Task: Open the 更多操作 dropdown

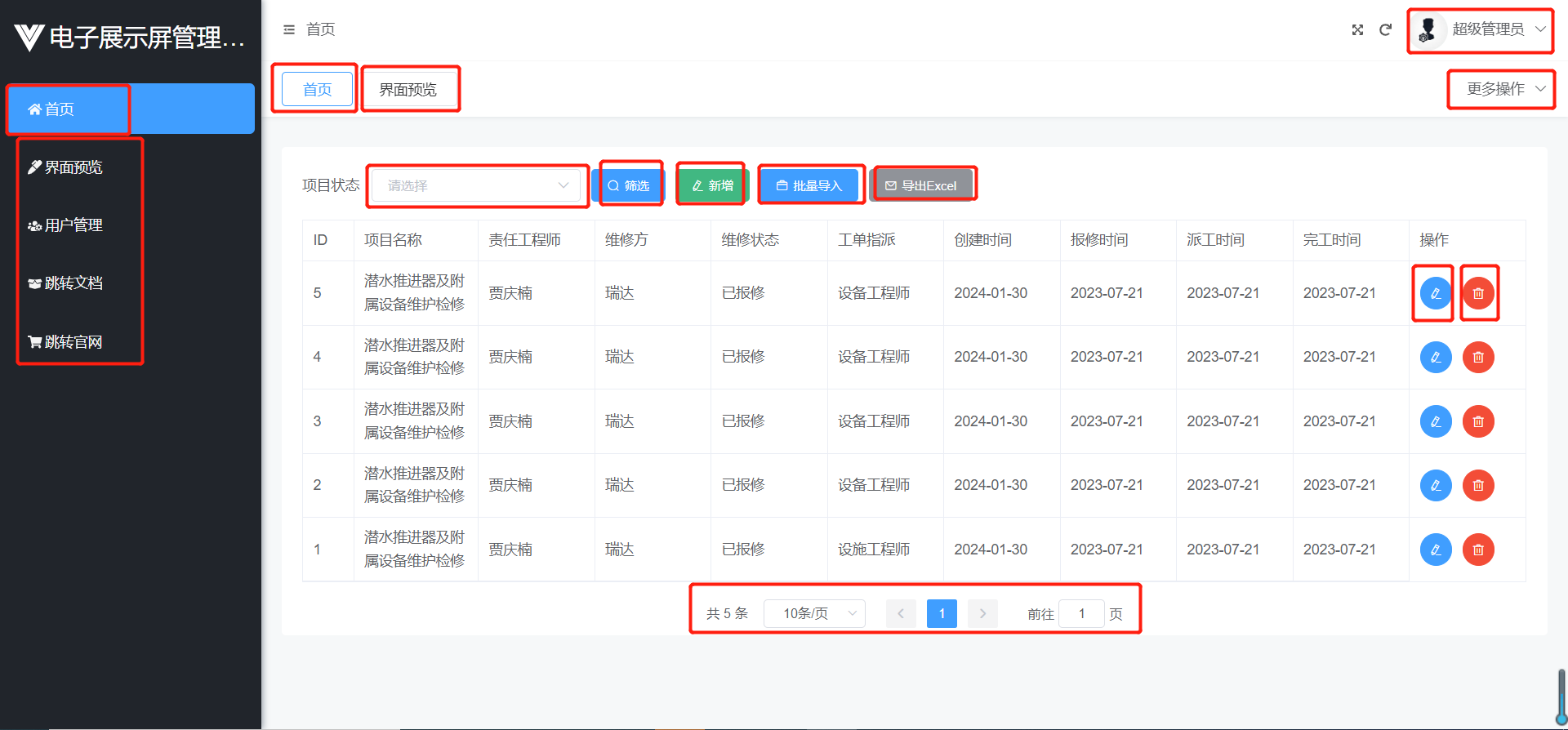Action: coord(1501,89)
